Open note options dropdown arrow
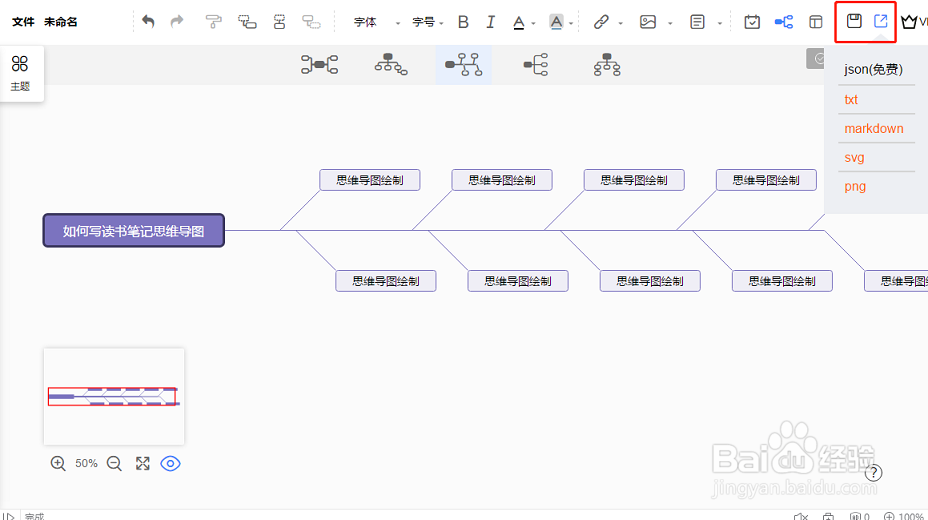This screenshot has height=520, width=928. click(720, 24)
